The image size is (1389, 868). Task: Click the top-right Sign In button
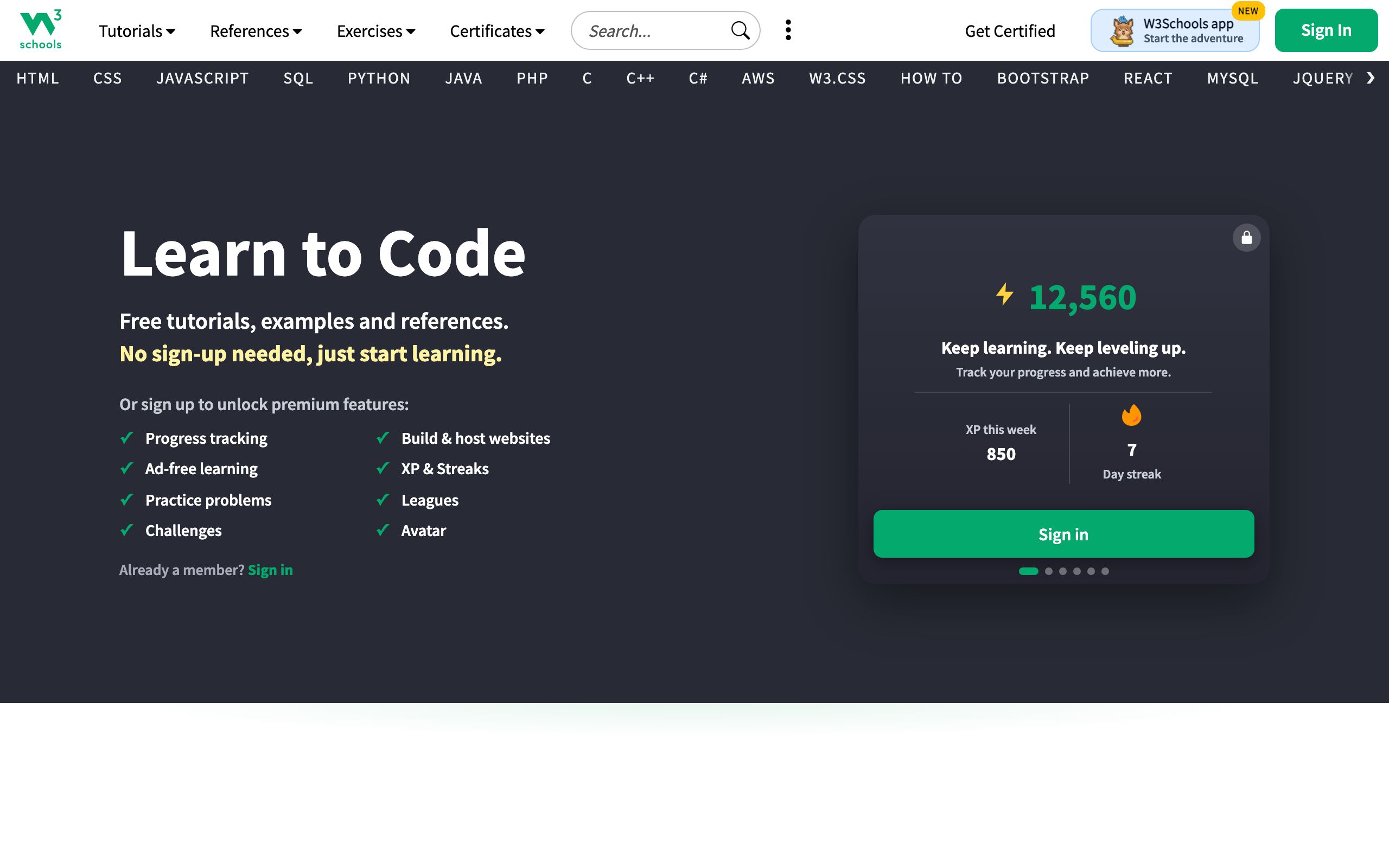(1326, 30)
